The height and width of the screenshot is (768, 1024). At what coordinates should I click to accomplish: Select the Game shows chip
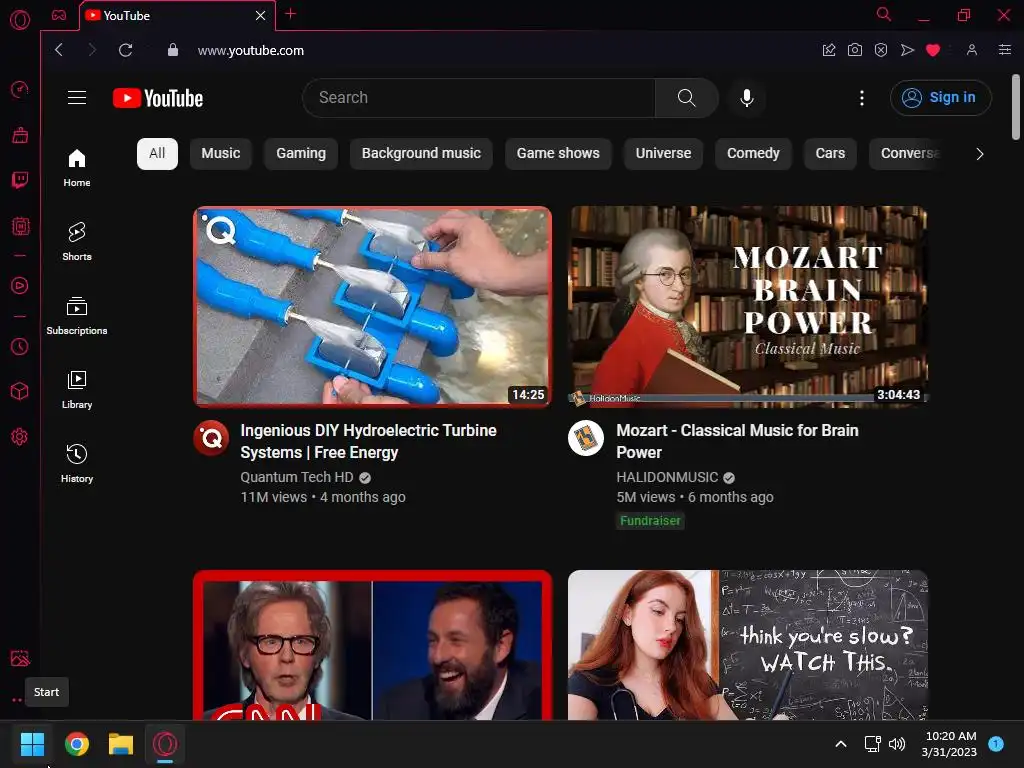558,153
